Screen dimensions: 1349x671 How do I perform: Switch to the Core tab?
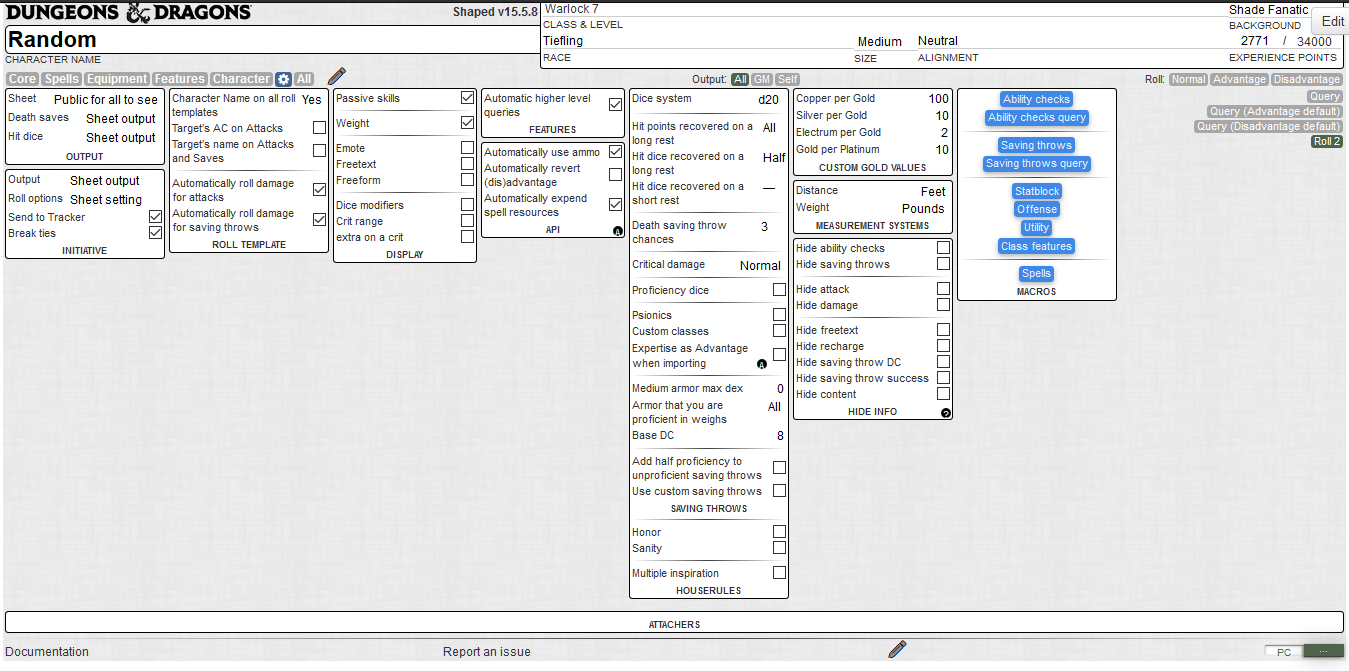pos(23,79)
